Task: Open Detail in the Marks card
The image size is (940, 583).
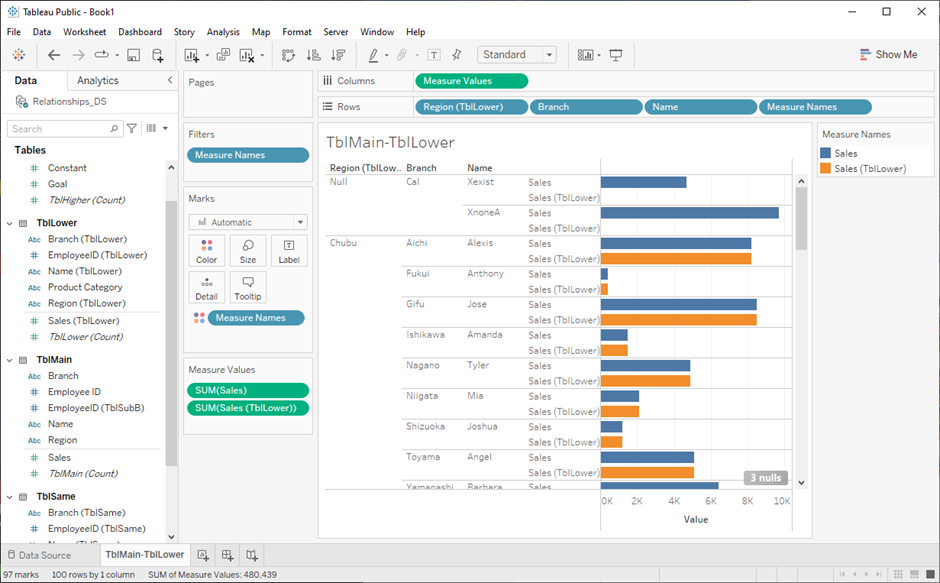Action: pos(207,288)
